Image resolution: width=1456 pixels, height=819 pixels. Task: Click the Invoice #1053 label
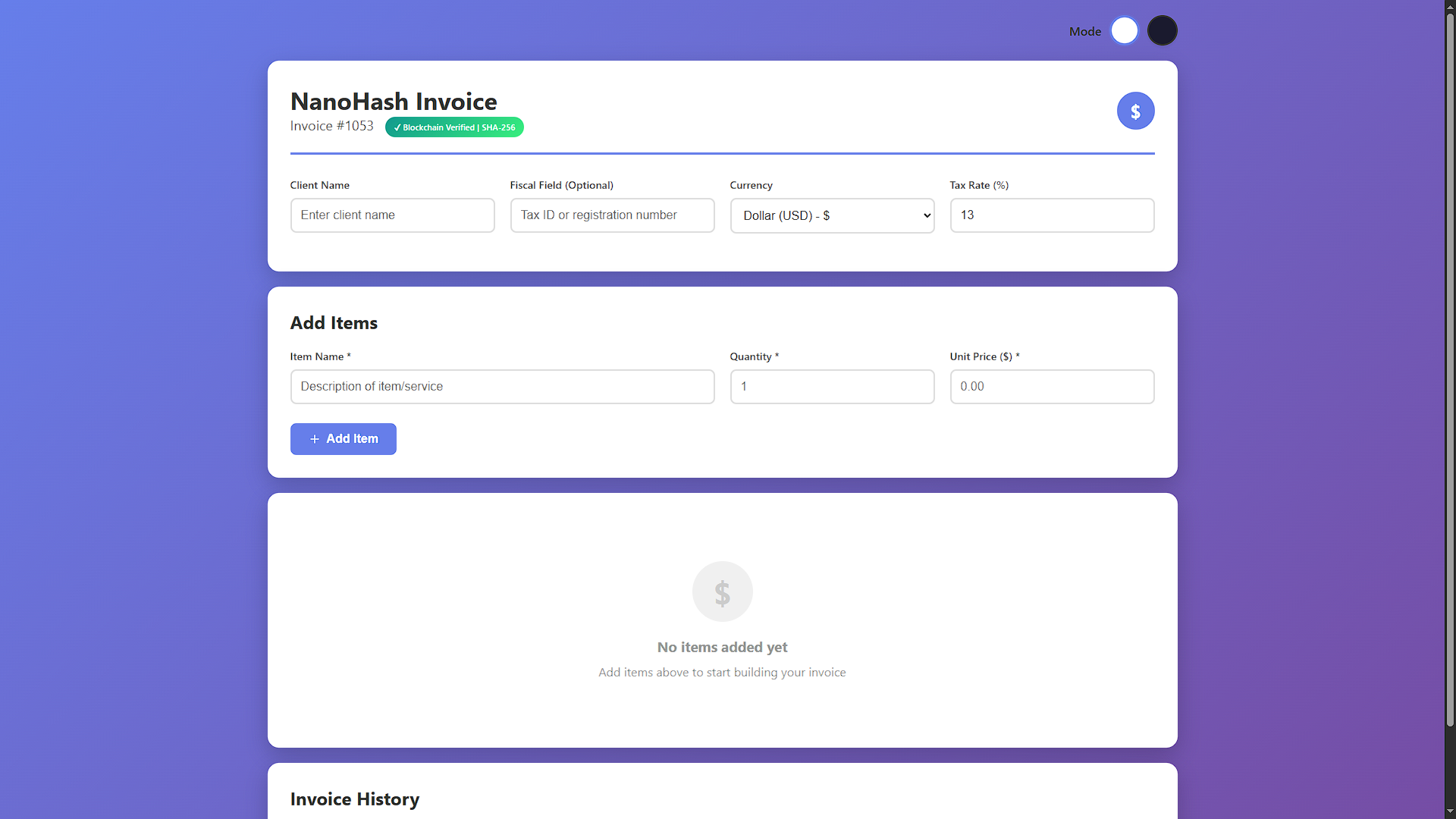(331, 126)
